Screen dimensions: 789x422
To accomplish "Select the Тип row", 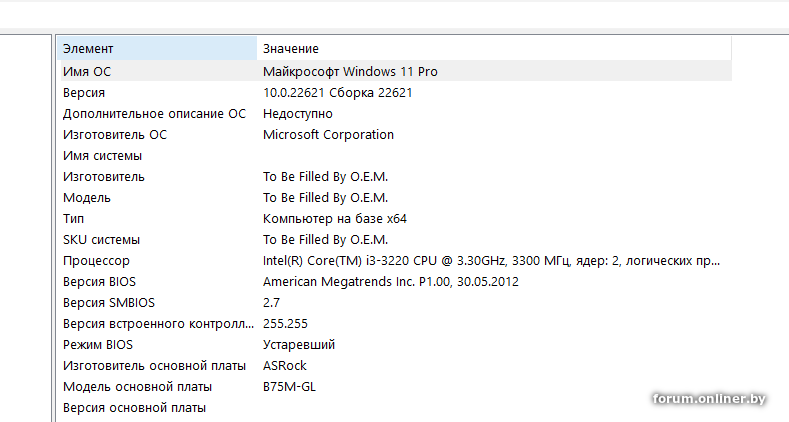I will click(x=396, y=219).
